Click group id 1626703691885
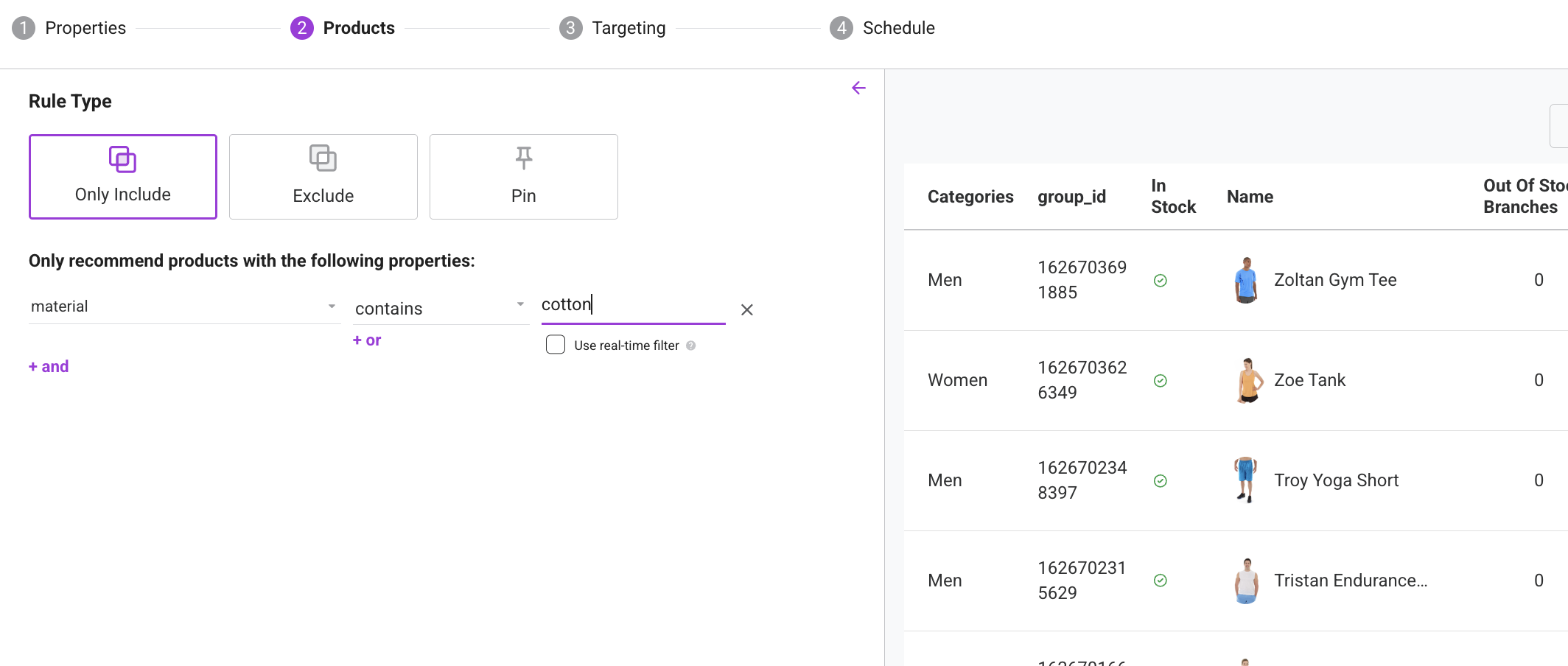This screenshot has height=666, width=1568. point(1082,280)
